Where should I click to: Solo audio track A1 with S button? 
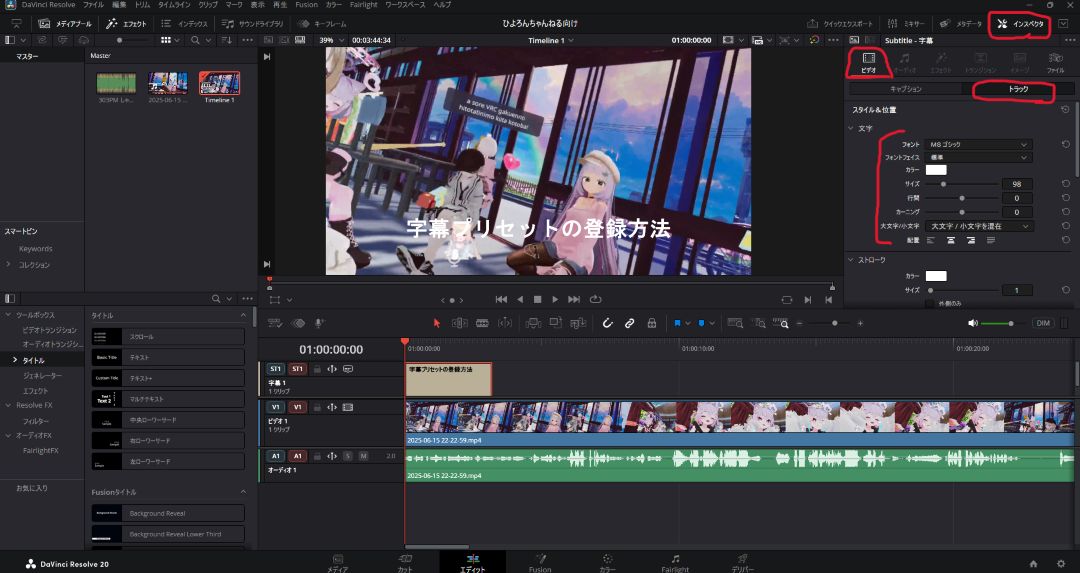[348, 456]
